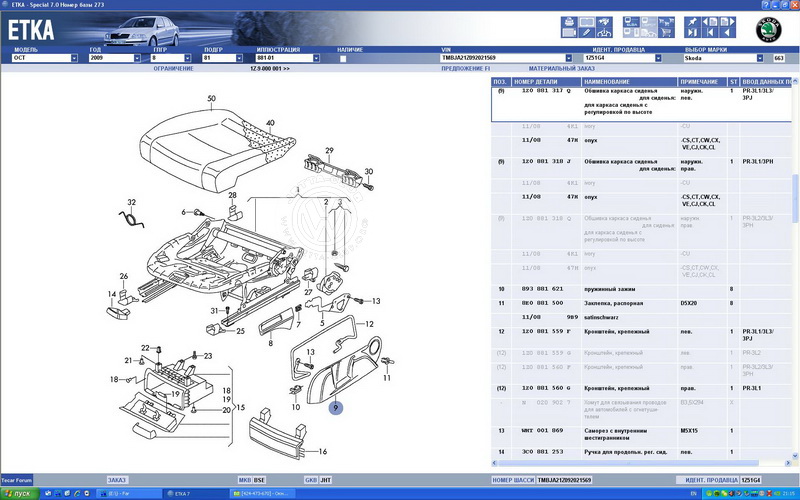This screenshot has height=500, width=800.
Task: Click the Наименование column header
Action: coord(630,82)
